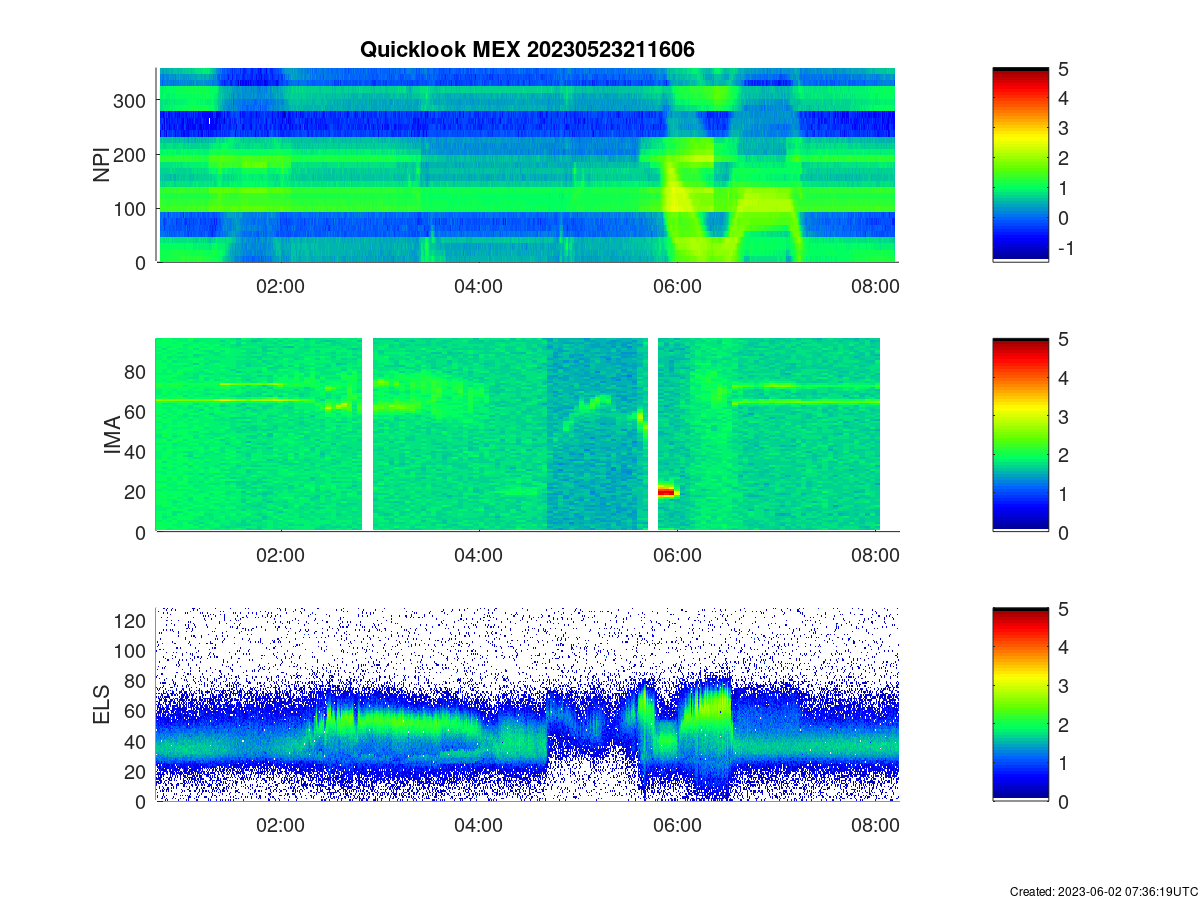Click the 40 tick on ELS axis
The height and width of the screenshot is (900, 1200).
(137, 741)
